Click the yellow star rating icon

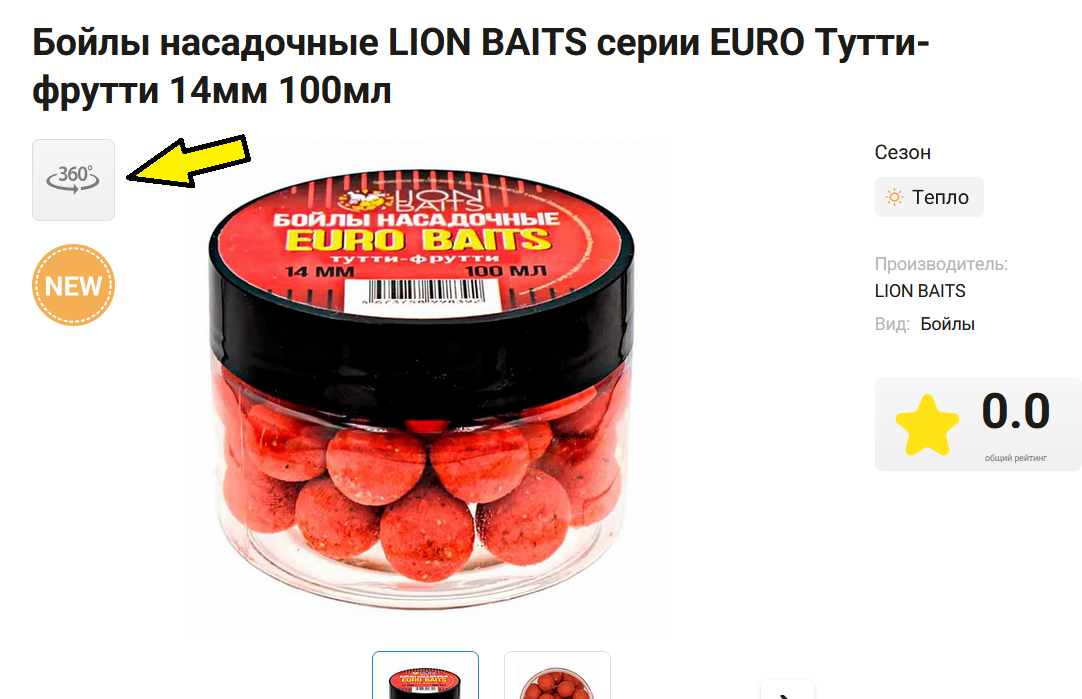pyautogui.click(x=927, y=425)
